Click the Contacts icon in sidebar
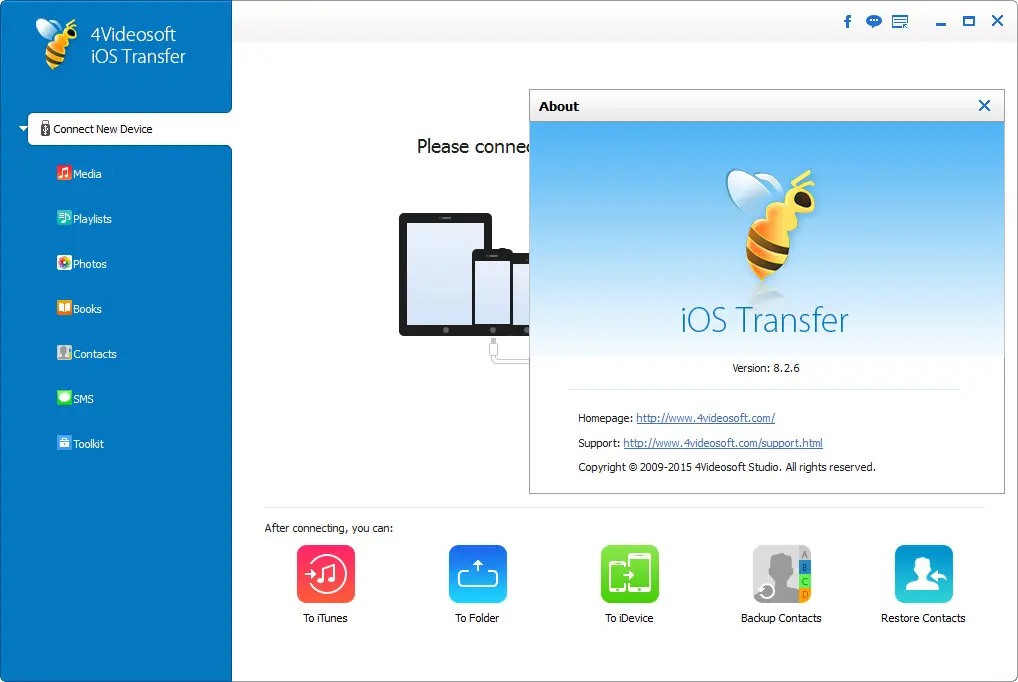Image resolution: width=1018 pixels, height=682 pixels. 64,352
